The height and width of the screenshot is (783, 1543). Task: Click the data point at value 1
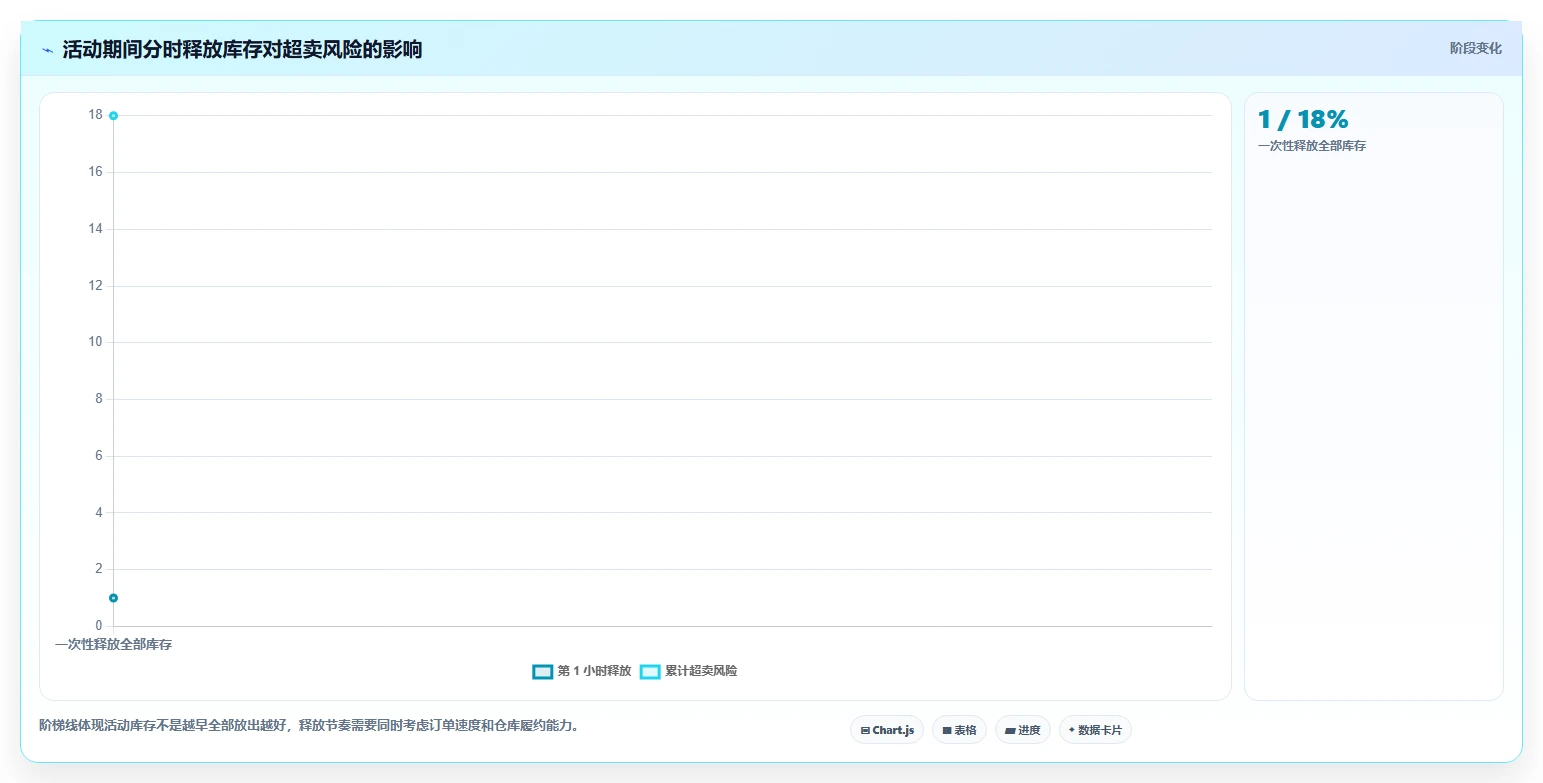[113, 598]
